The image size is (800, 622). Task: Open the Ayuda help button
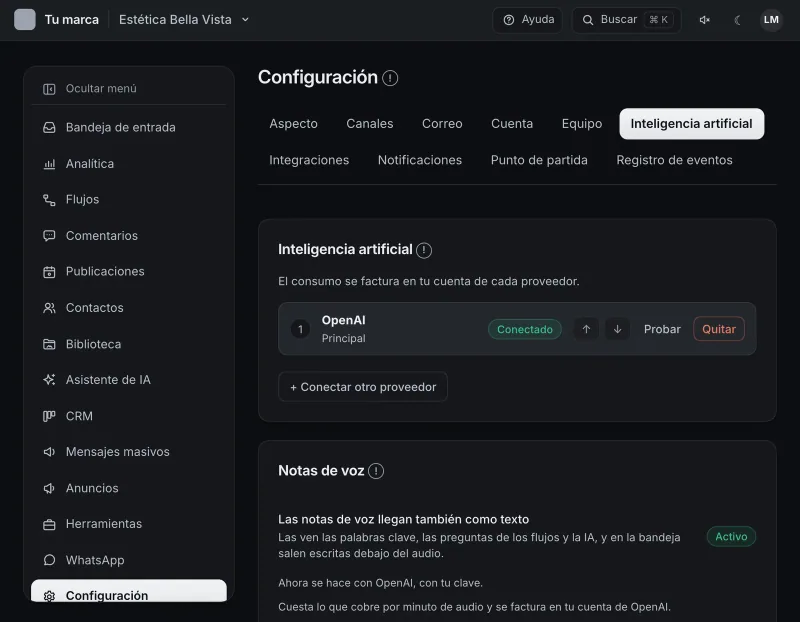pyautogui.click(x=528, y=20)
